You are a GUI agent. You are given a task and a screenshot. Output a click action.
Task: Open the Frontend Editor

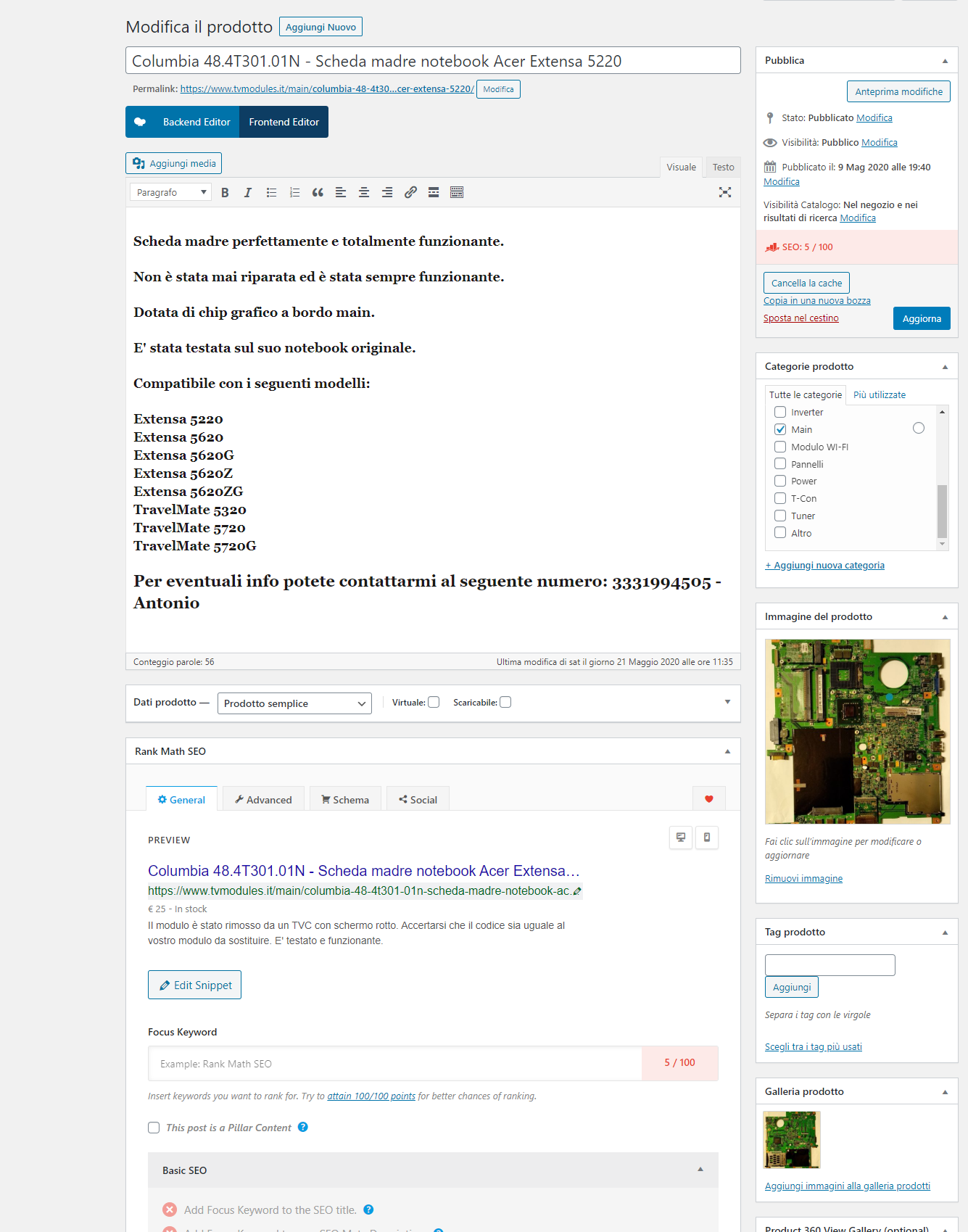pyautogui.click(x=284, y=122)
